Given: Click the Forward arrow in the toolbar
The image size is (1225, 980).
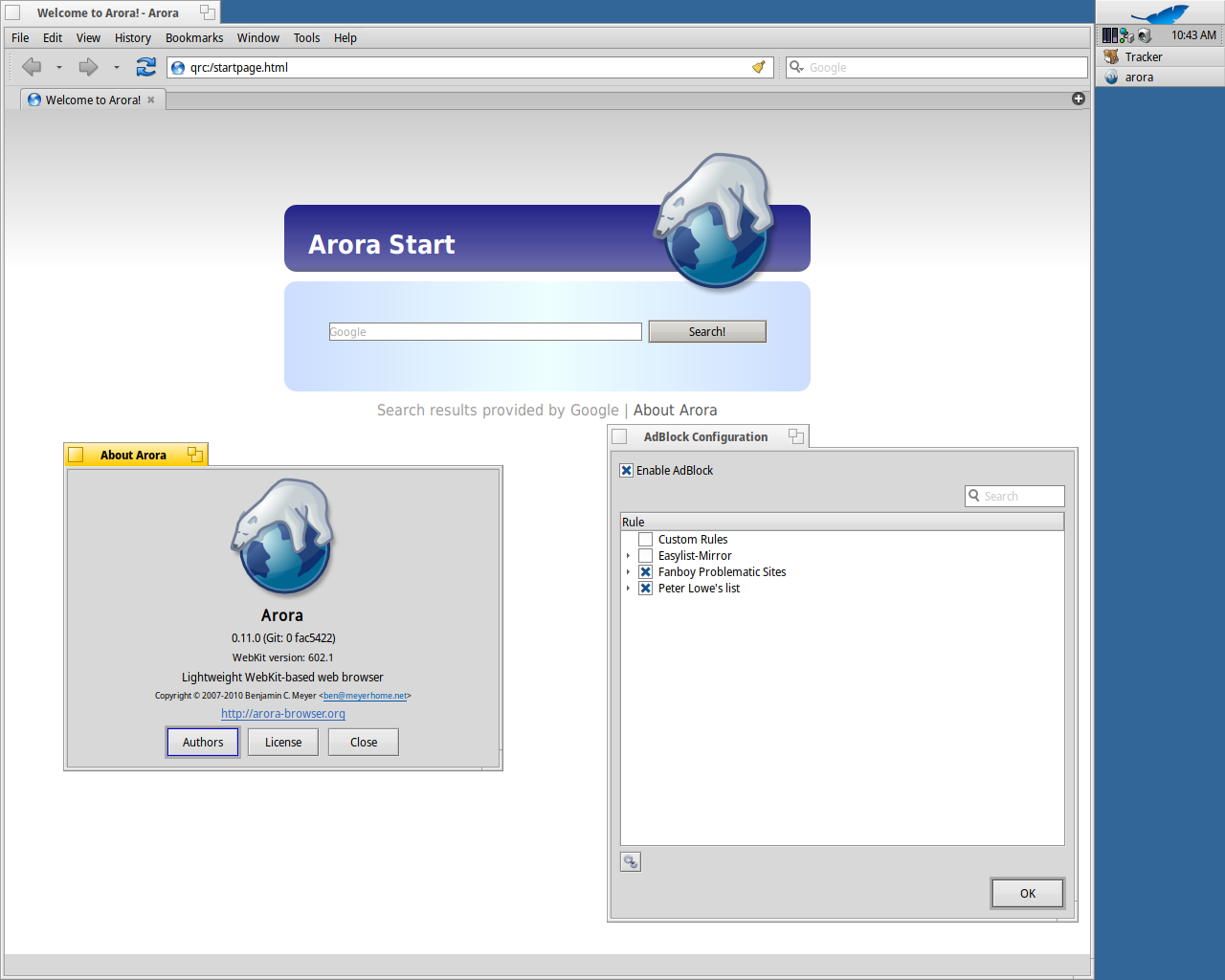Looking at the screenshot, I should point(88,67).
